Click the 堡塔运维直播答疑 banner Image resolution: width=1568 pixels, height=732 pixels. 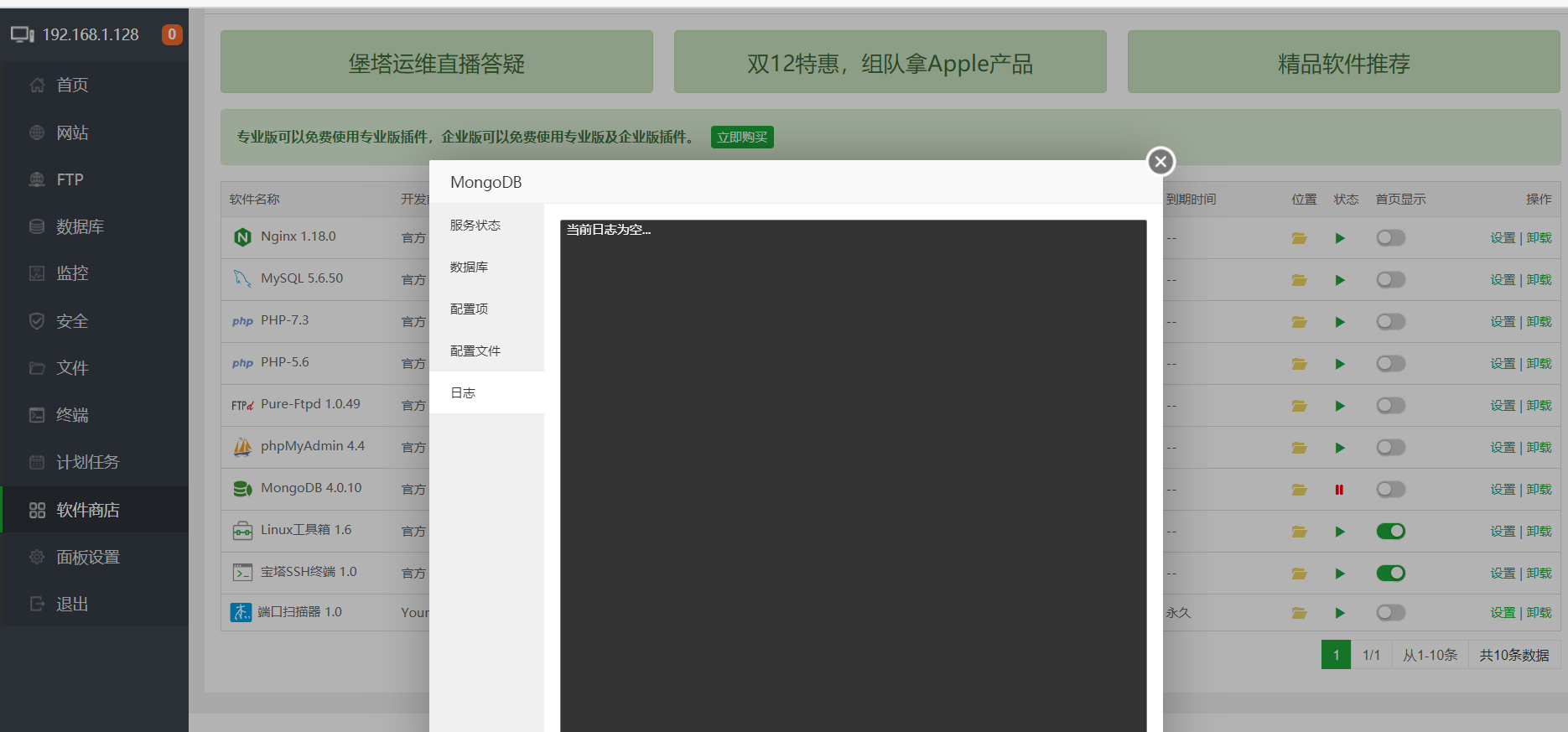(x=437, y=62)
